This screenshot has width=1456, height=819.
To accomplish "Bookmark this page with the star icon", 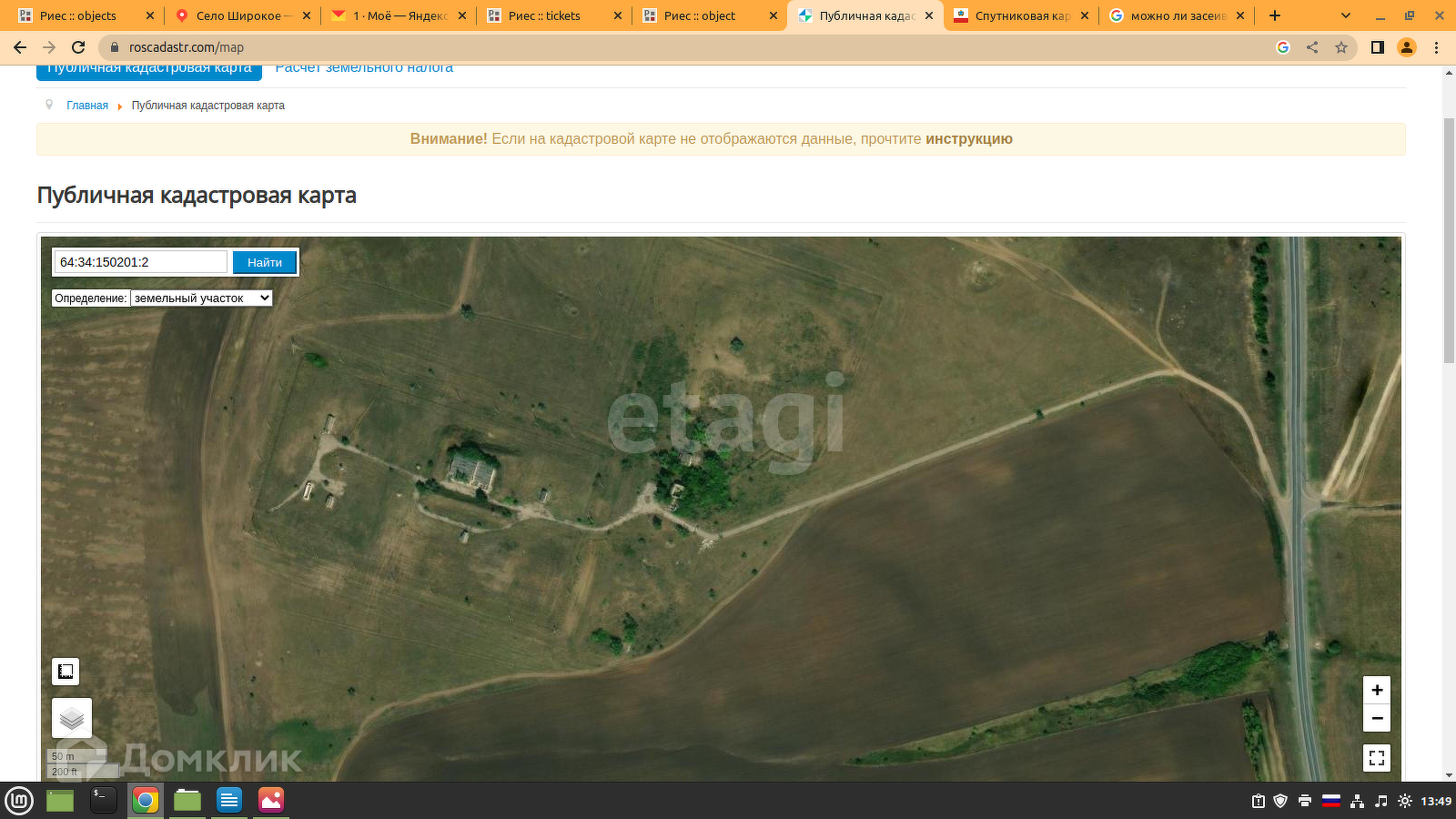I will click(1341, 47).
